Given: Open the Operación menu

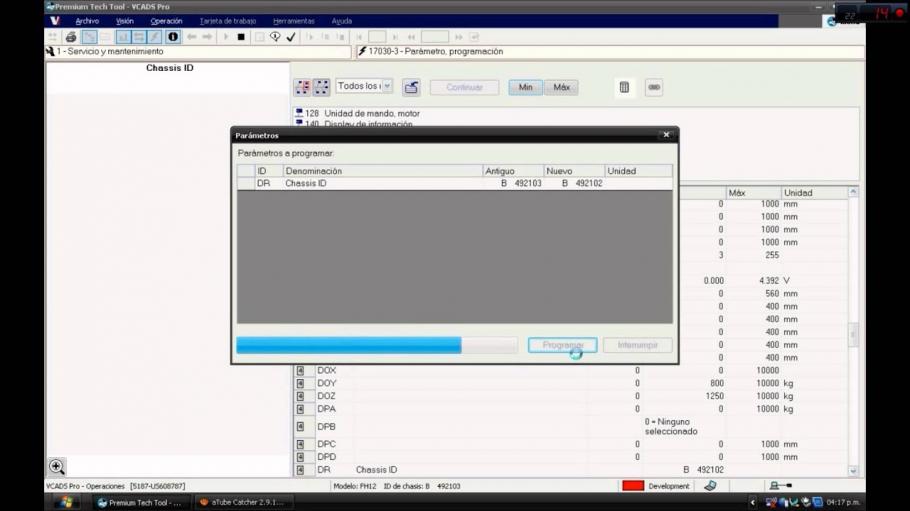Looking at the screenshot, I should pos(166,21).
